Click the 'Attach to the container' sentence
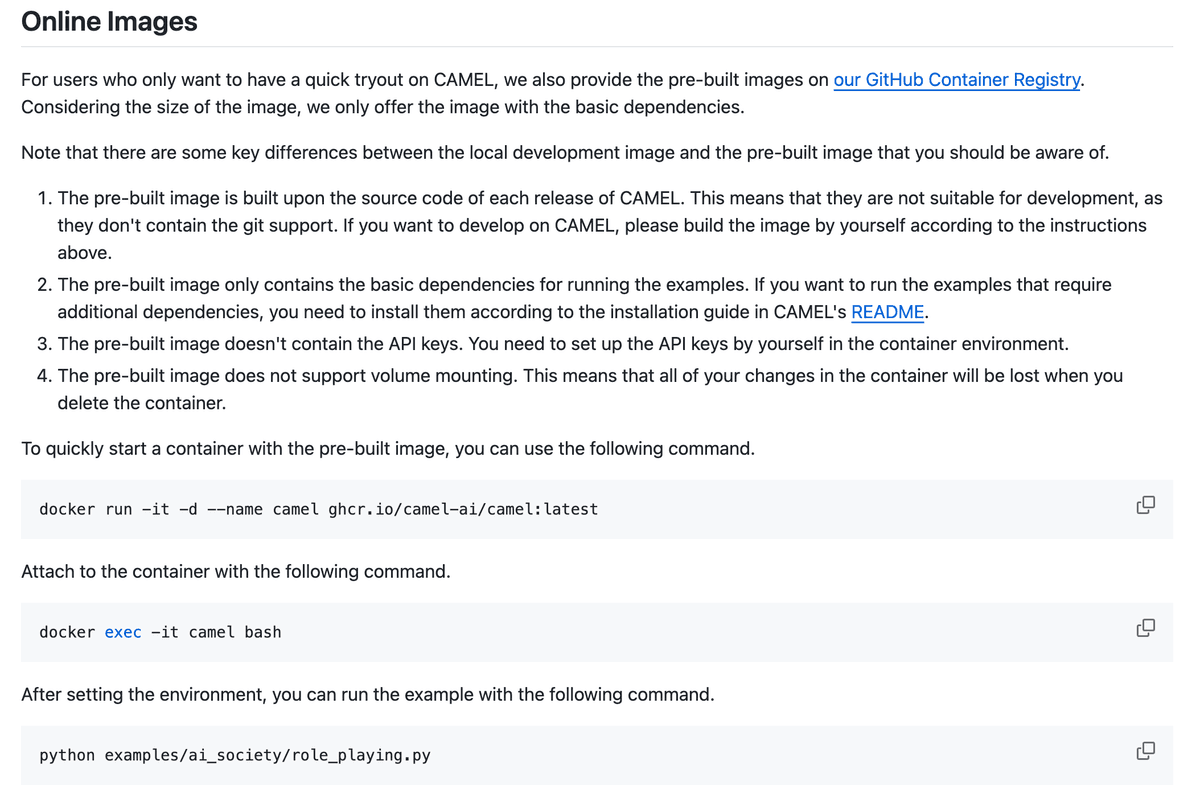This screenshot has width=1200, height=798. (236, 572)
